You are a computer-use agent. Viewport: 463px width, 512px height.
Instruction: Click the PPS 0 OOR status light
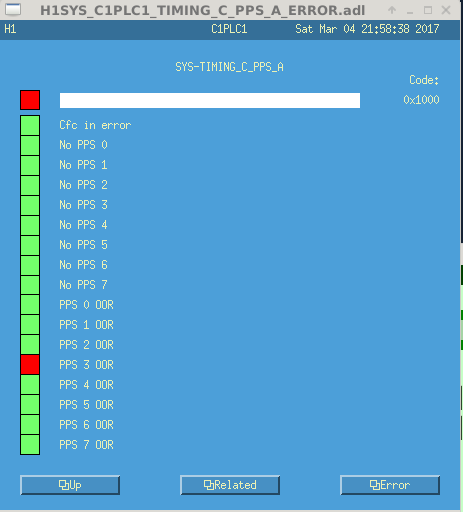(30, 305)
